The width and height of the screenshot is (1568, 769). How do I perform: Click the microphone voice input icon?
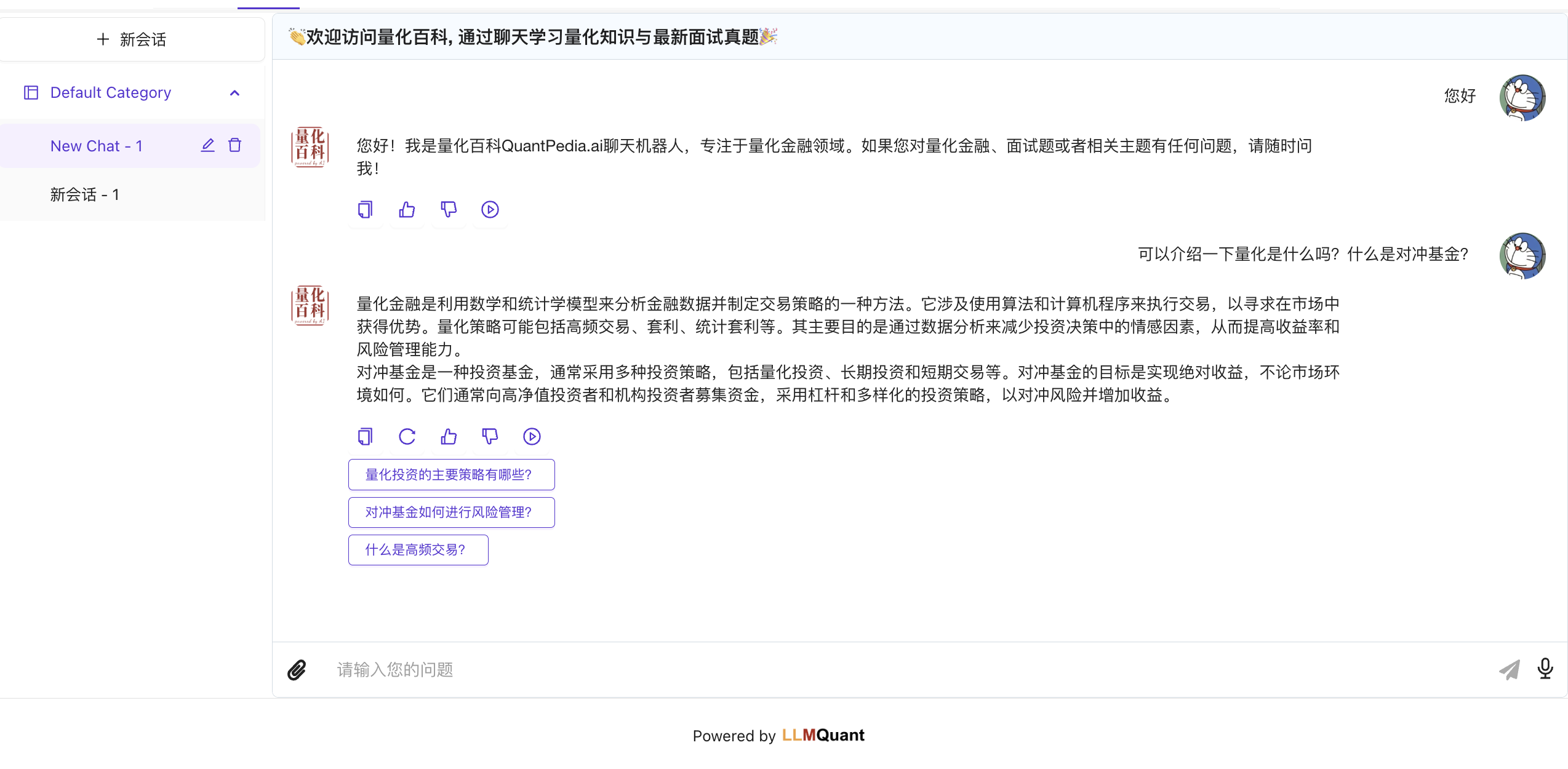pos(1545,669)
